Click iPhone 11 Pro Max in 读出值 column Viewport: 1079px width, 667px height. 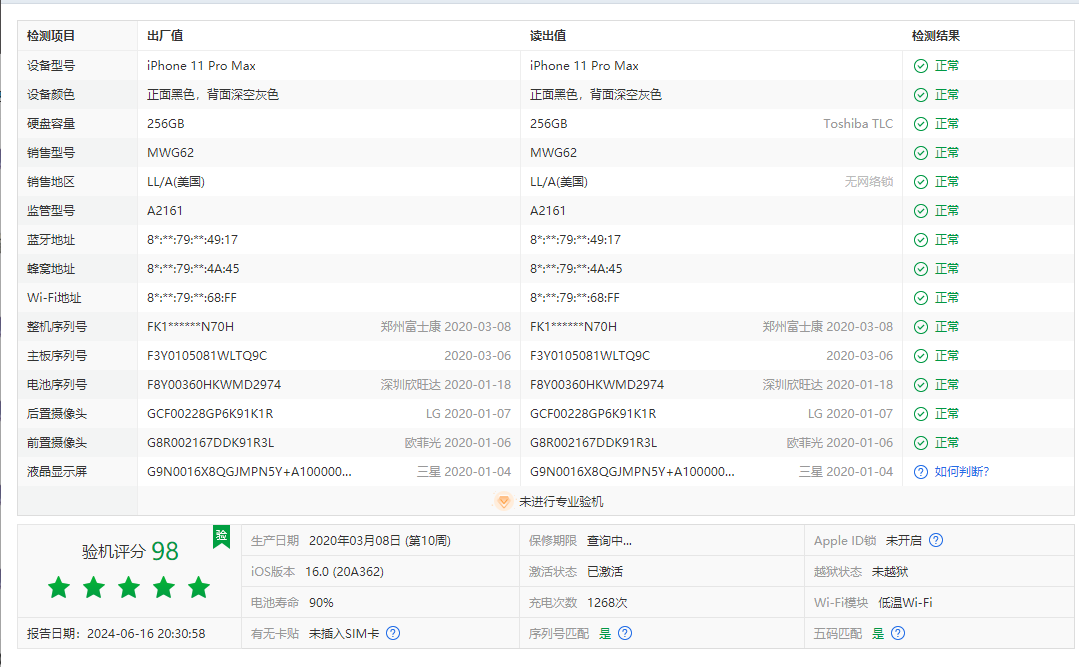pyautogui.click(x=584, y=66)
